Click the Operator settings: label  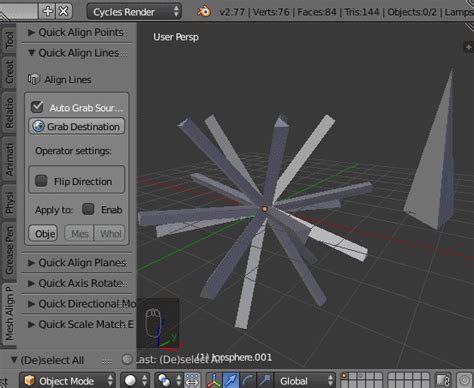[x=73, y=151]
